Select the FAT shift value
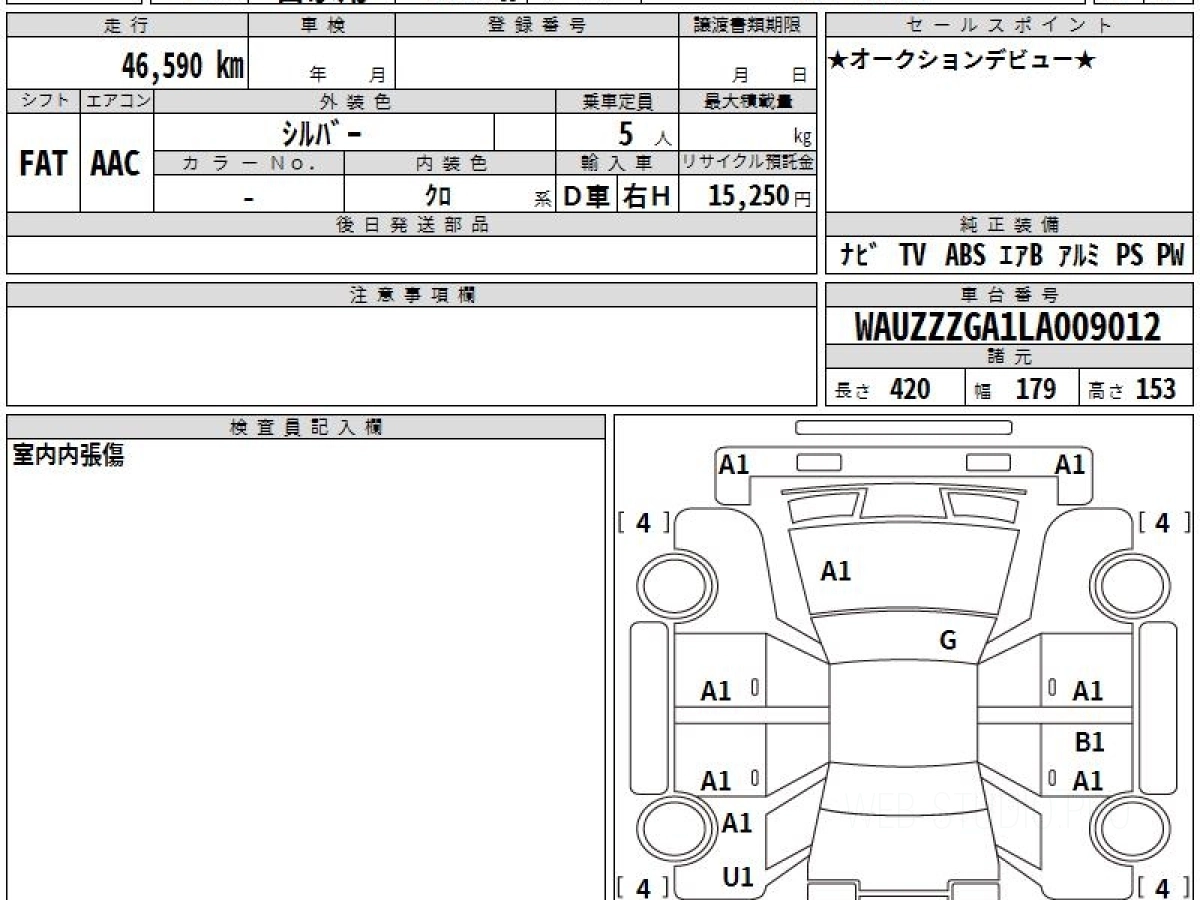 (43, 164)
